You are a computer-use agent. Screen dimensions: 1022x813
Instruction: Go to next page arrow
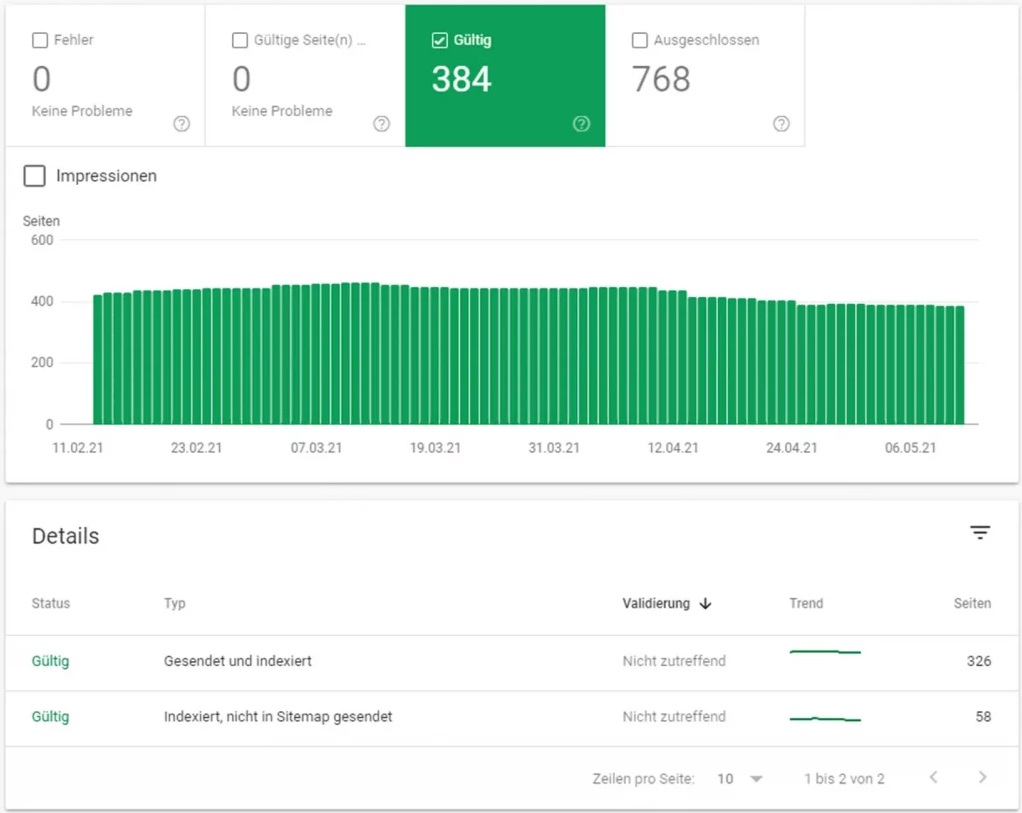click(x=982, y=777)
